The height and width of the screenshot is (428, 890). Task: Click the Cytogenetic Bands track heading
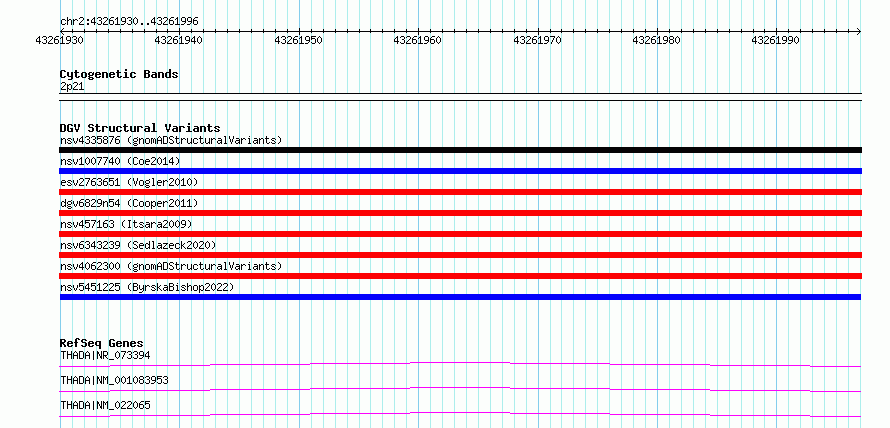point(119,74)
